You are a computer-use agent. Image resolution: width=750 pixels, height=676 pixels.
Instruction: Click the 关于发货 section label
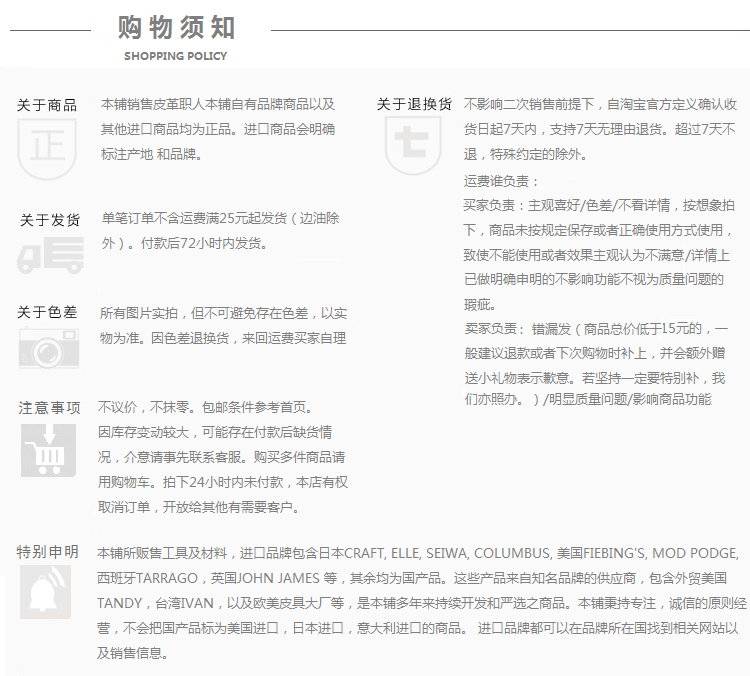click(x=50, y=220)
